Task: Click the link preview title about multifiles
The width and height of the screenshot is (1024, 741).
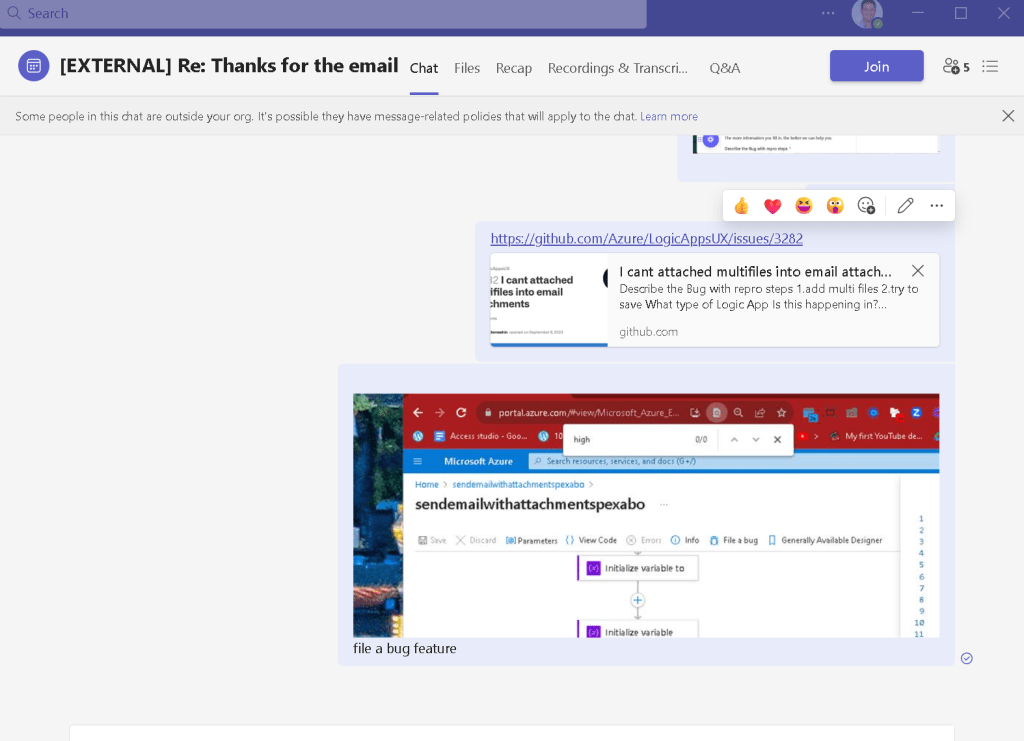Action: [755, 272]
